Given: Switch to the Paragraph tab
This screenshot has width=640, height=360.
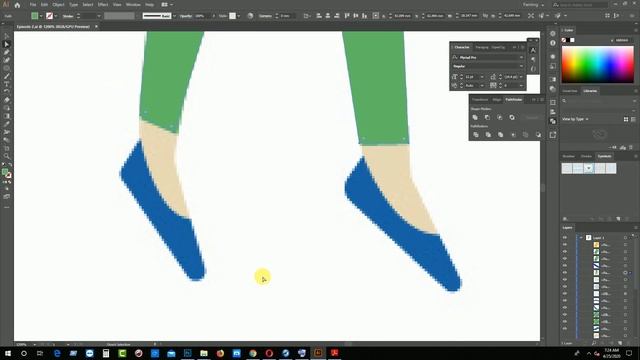Looking at the screenshot, I should pos(482,47).
